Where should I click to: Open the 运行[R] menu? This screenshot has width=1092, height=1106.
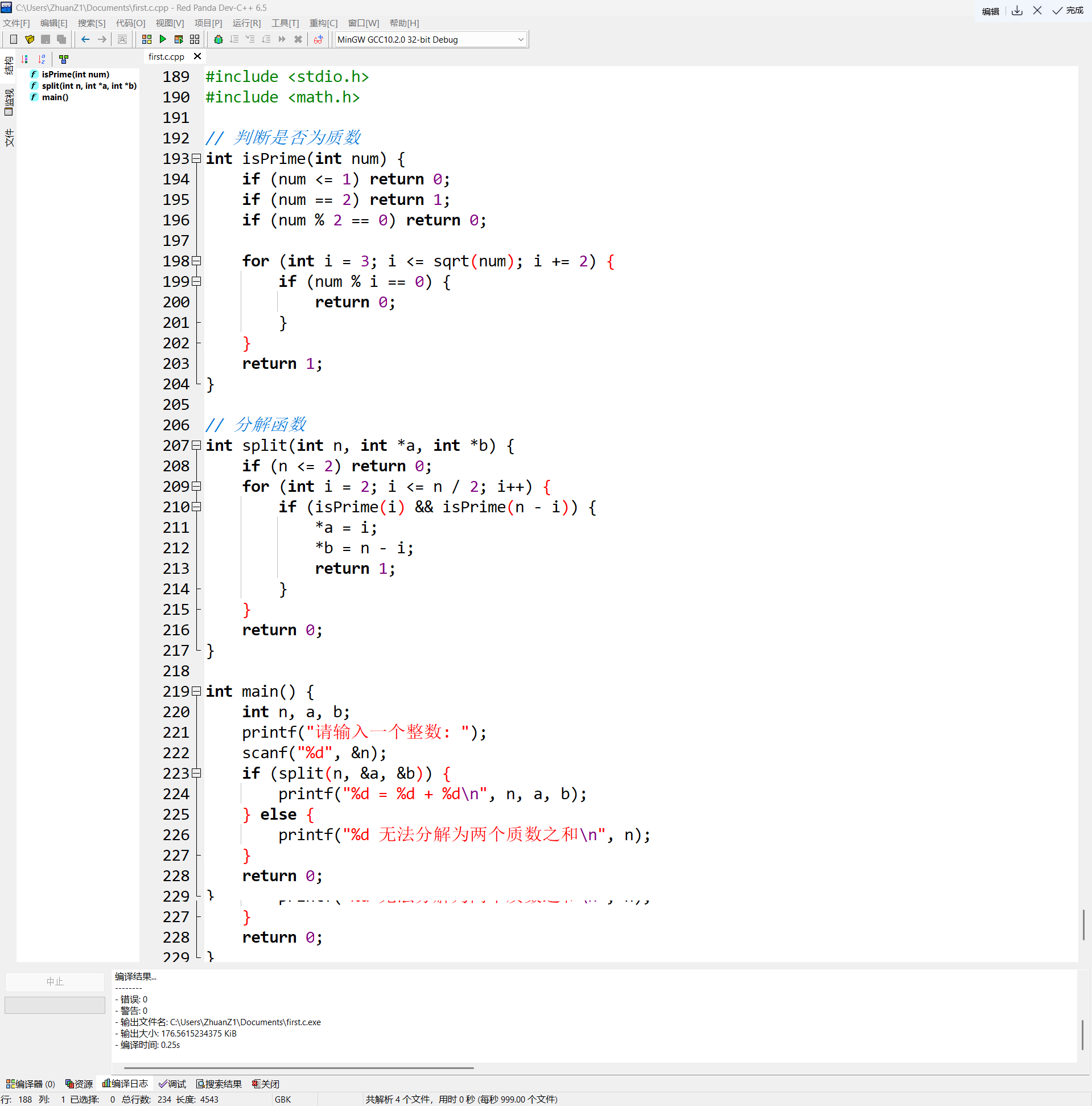(x=246, y=23)
